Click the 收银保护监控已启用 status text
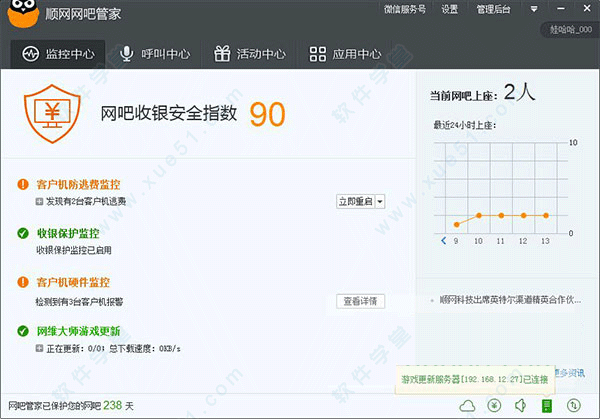600x419 pixels. 74,250
